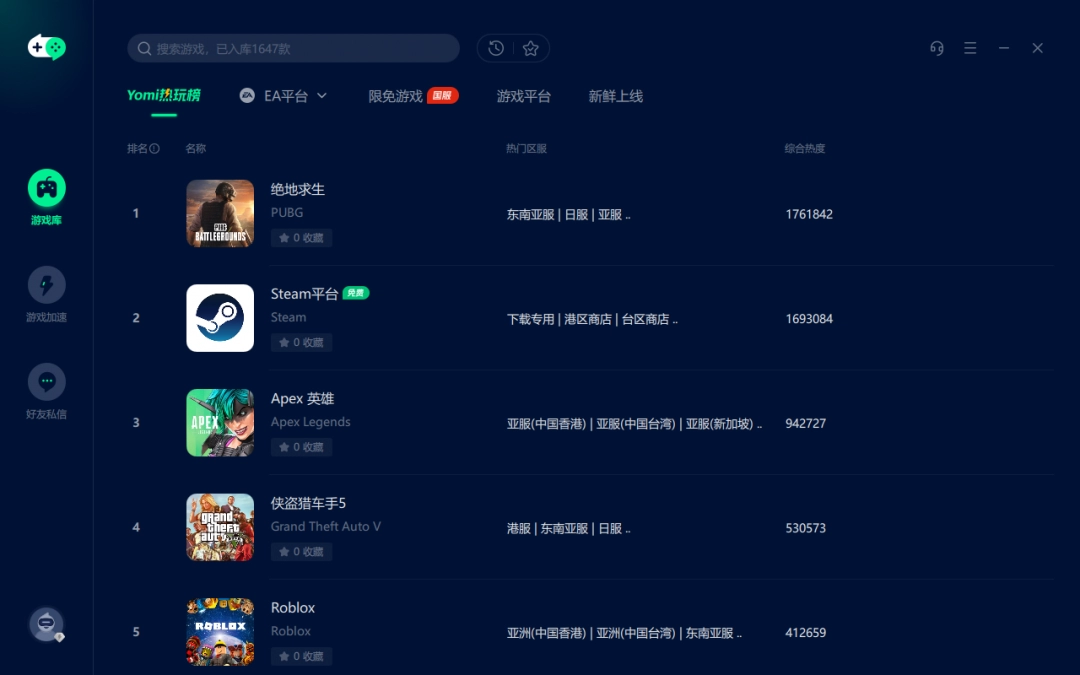The height and width of the screenshot is (675, 1080).
Task: Click the customer service headset icon
Action: 936,47
